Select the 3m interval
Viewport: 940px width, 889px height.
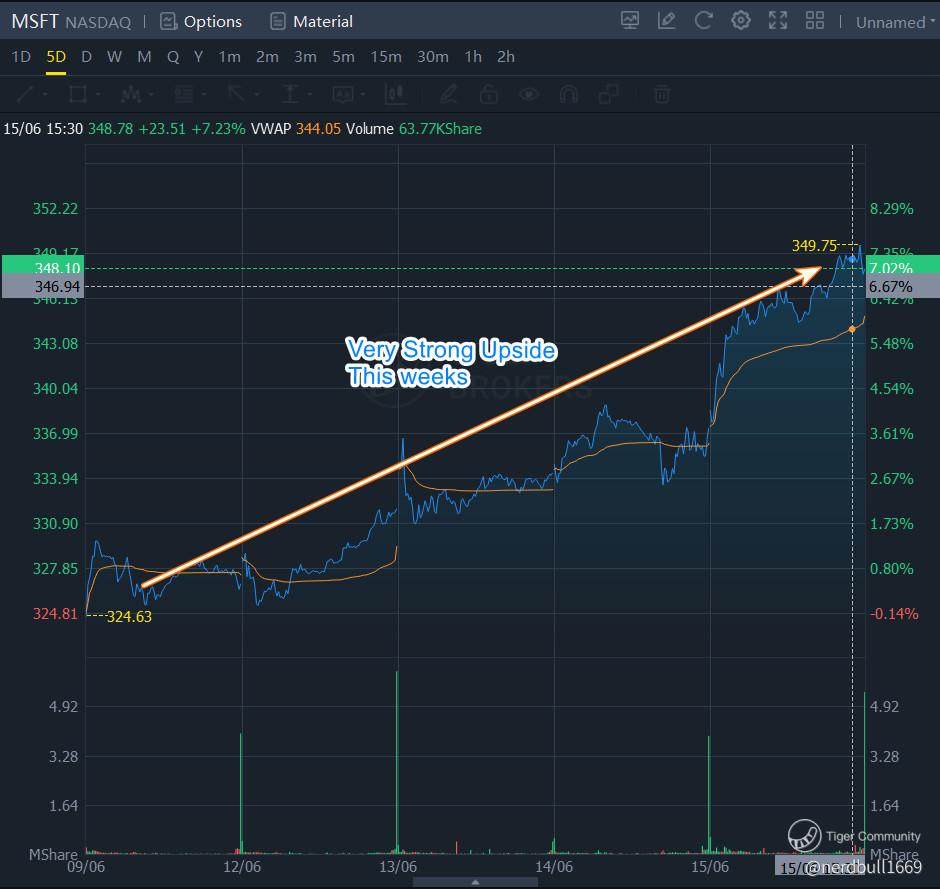pyautogui.click(x=305, y=57)
